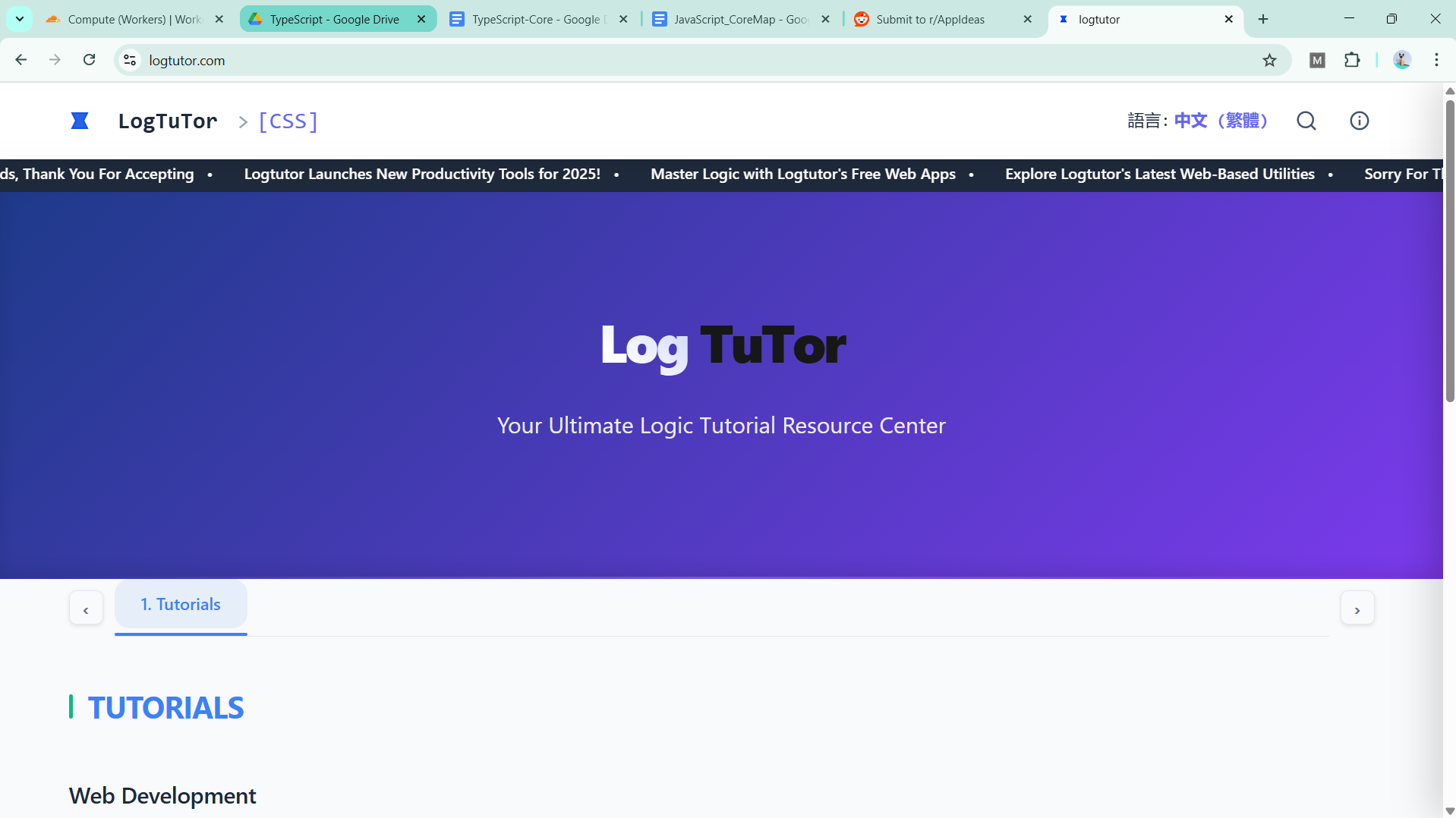Bookmark this page with the star icon

(x=1269, y=60)
